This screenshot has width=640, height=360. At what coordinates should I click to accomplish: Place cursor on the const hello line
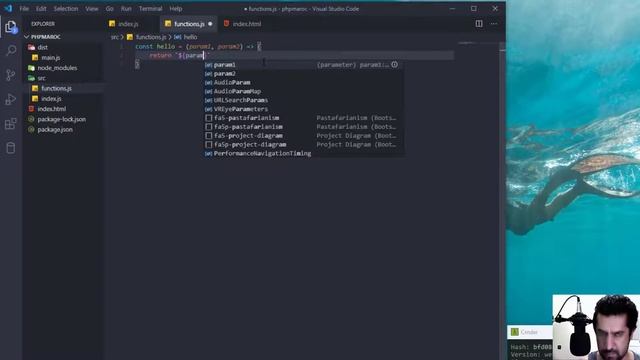[198, 47]
